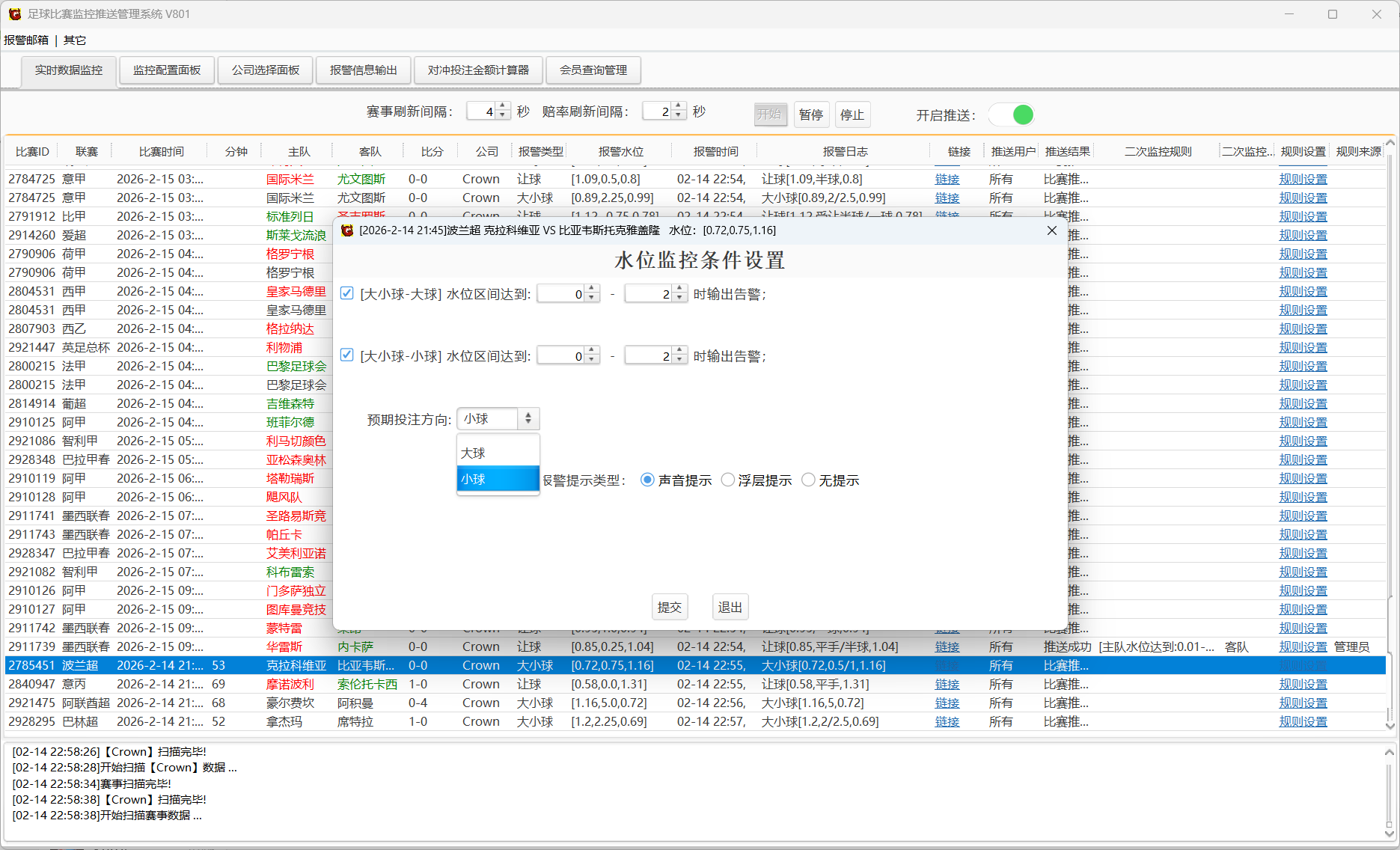Click 大球 upper bound input field
1400x850 pixels.
pyautogui.click(x=649, y=293)
